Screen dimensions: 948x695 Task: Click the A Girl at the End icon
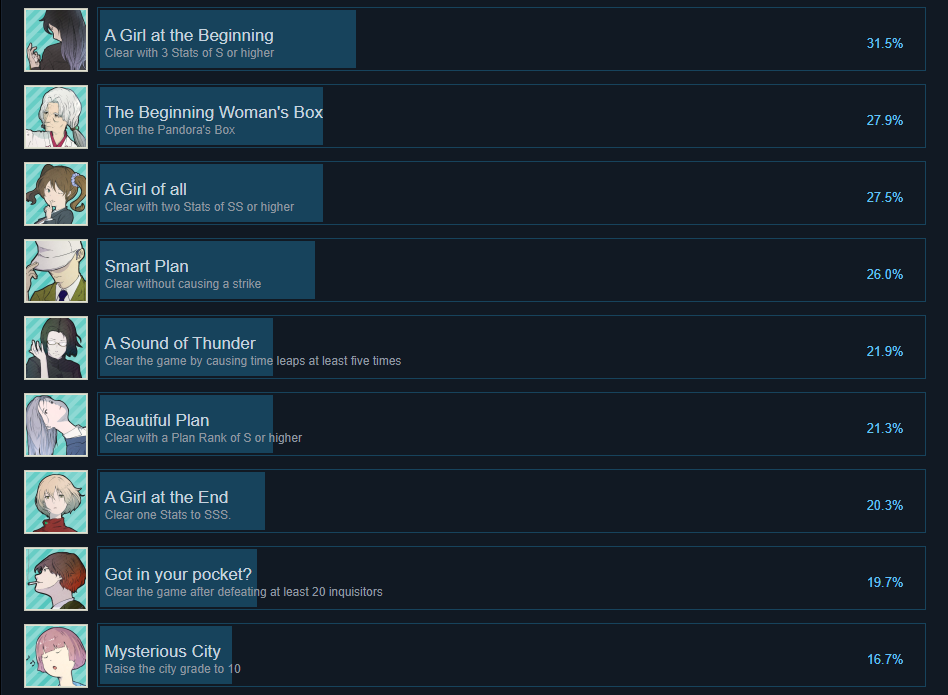point(56,502)
